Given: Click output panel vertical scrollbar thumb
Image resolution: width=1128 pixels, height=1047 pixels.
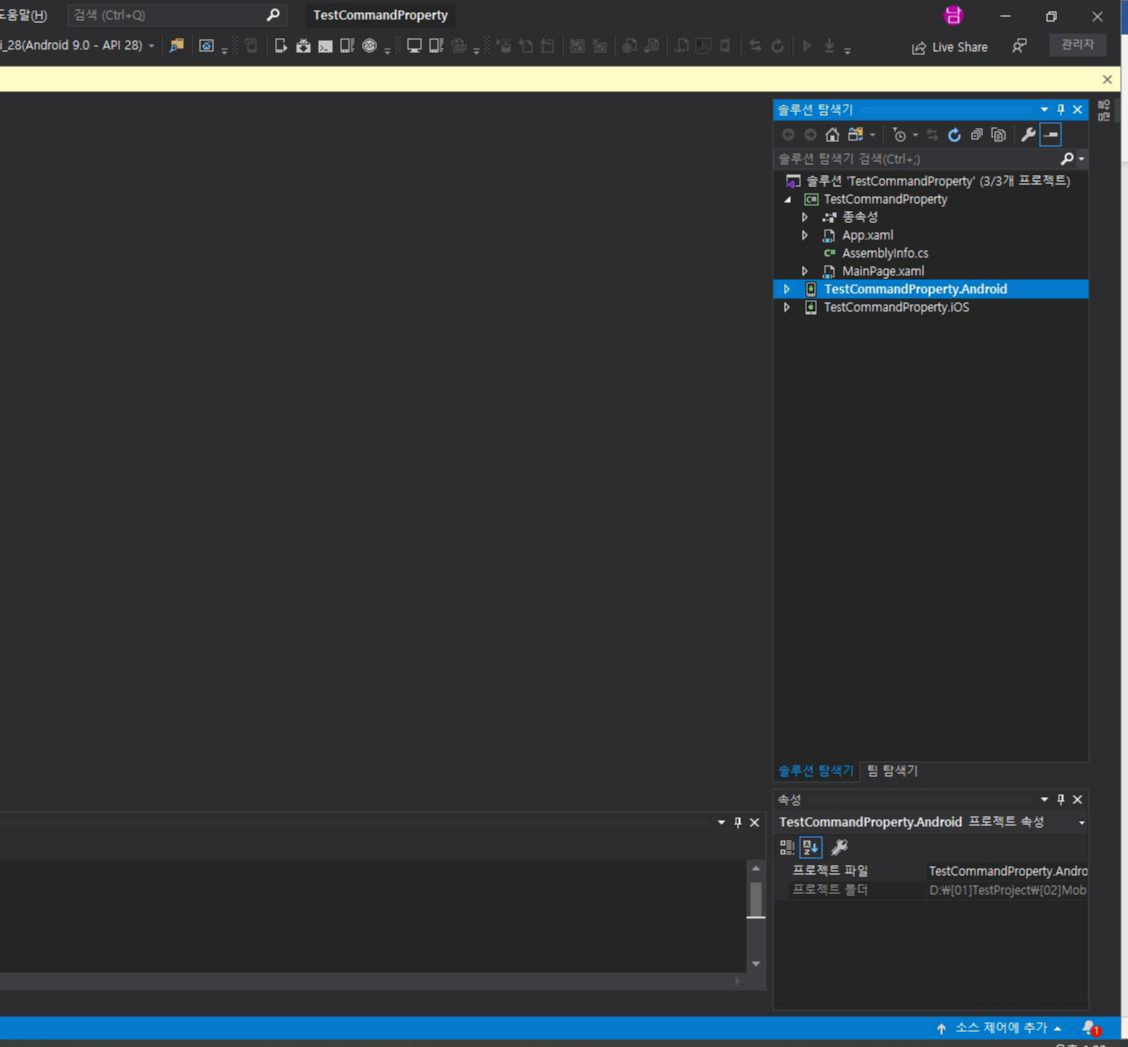Looking at the screenshot, I should tap(755, 899).
